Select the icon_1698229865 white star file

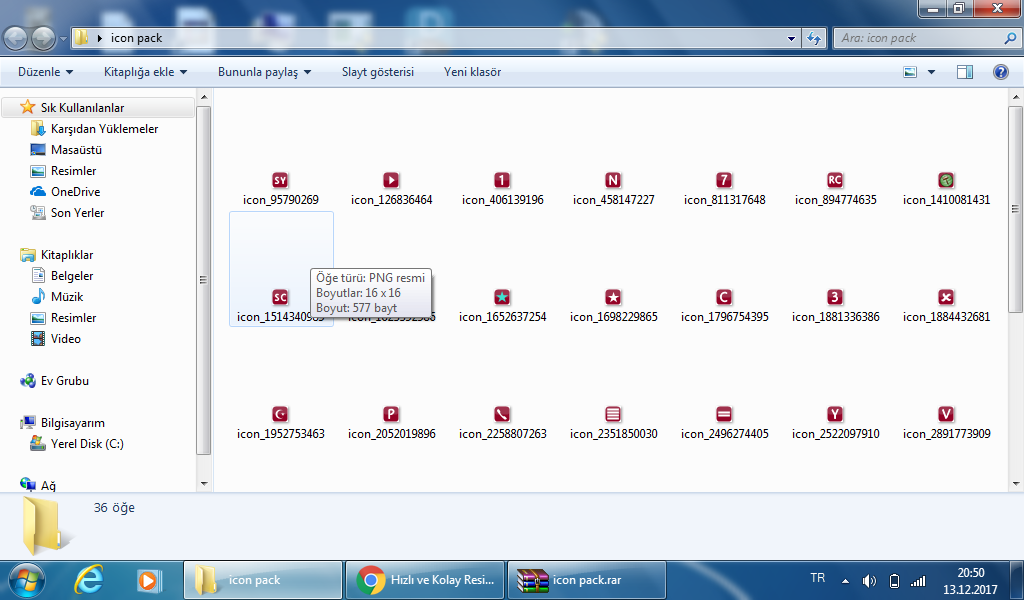click(x=613, y=306)
